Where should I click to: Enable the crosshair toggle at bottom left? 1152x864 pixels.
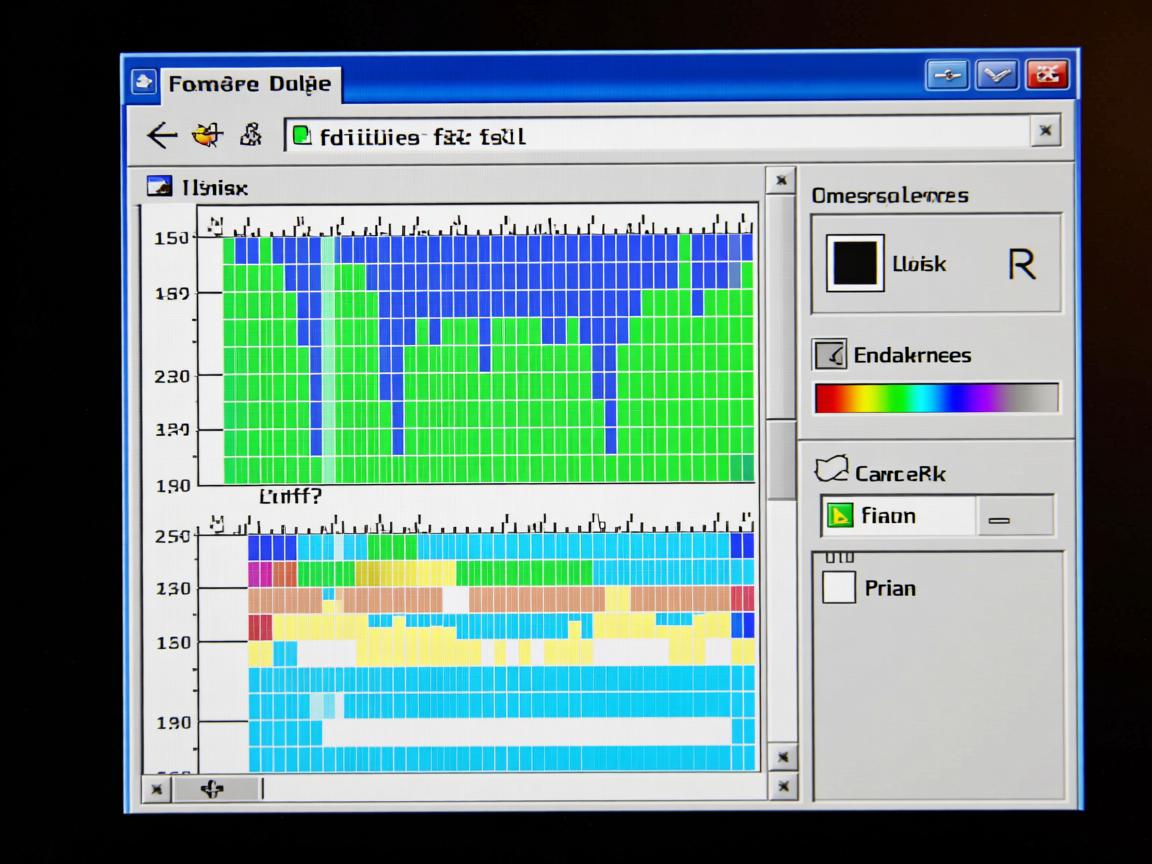[x=214, y=789]
